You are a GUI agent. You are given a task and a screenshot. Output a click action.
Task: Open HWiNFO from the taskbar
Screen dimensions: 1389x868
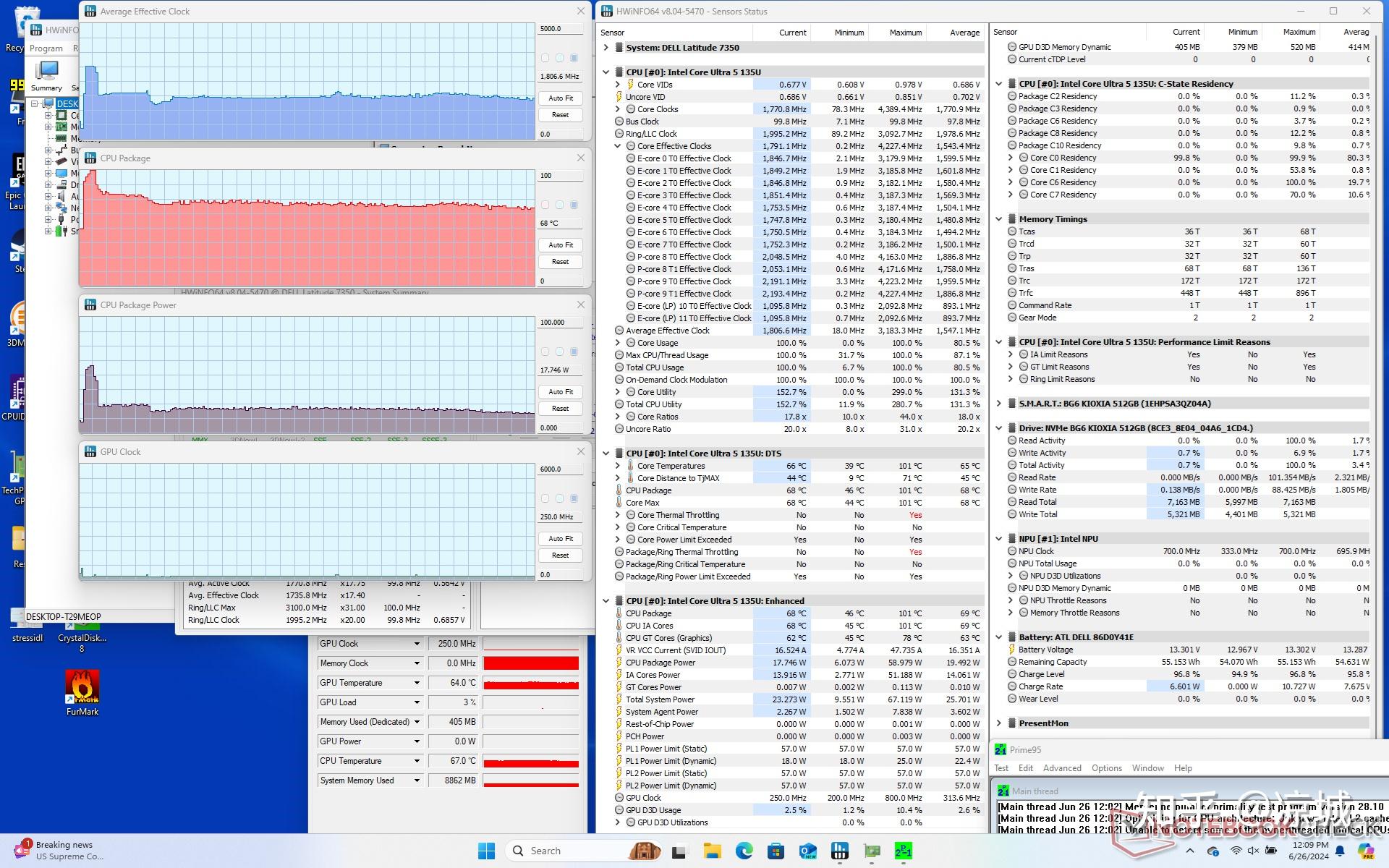coord(839,851)
